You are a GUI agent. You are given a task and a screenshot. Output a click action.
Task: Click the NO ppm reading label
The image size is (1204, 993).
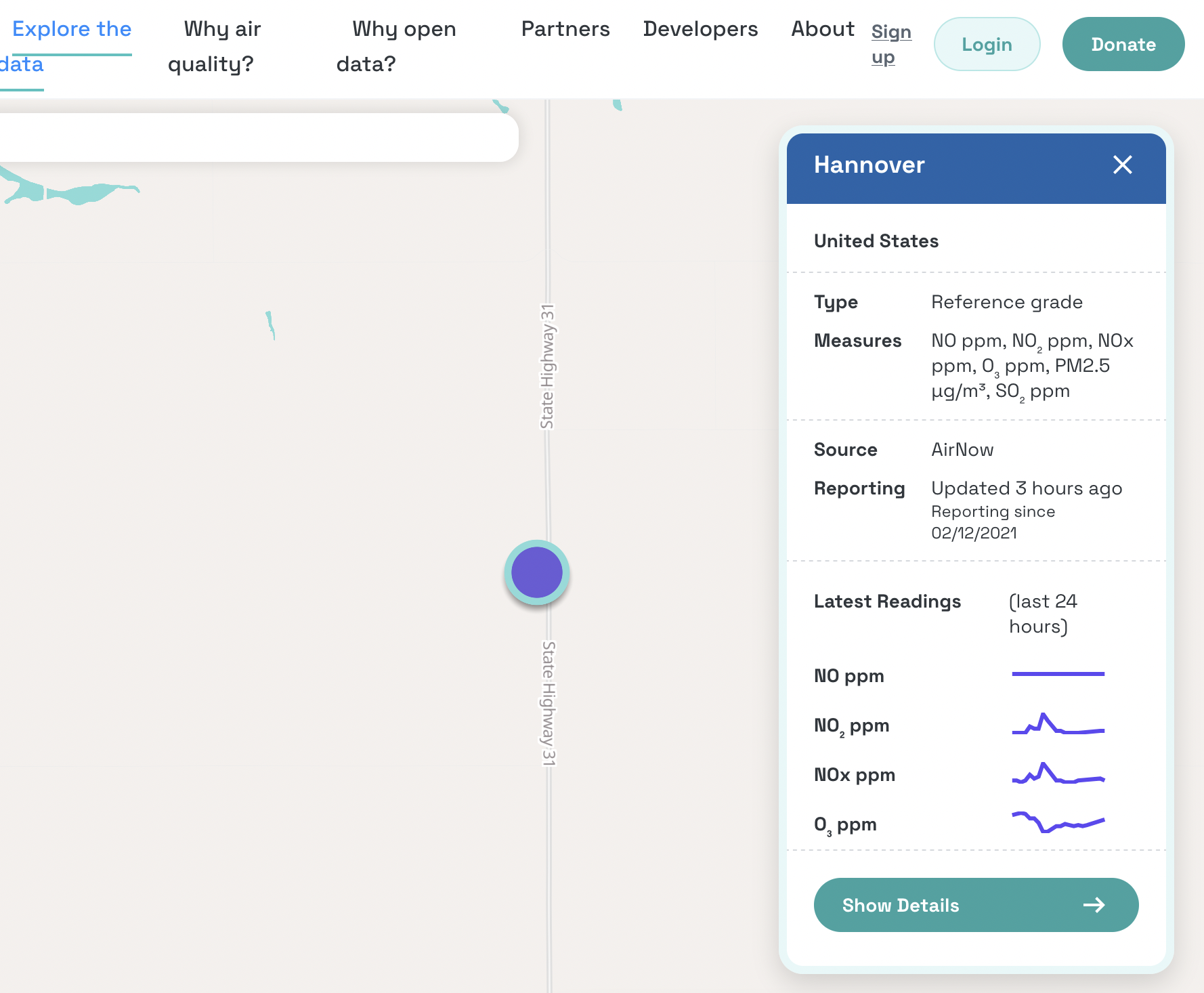coord(848,676)
